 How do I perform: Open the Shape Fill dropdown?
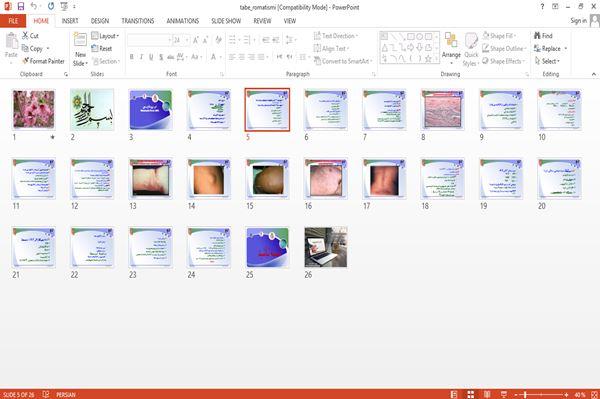[499, 36]
